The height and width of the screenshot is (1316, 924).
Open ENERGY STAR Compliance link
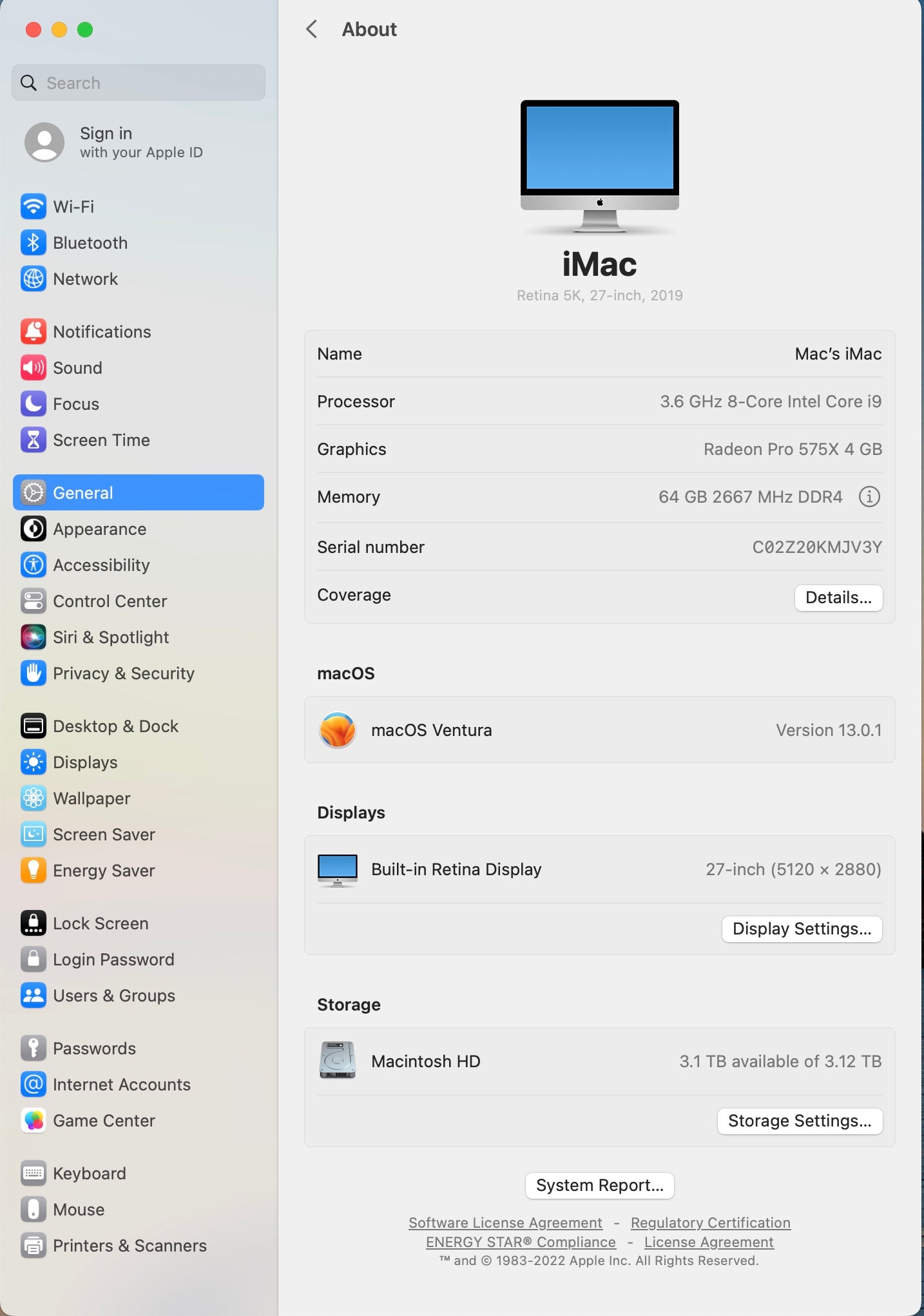tap(521, 1242)
